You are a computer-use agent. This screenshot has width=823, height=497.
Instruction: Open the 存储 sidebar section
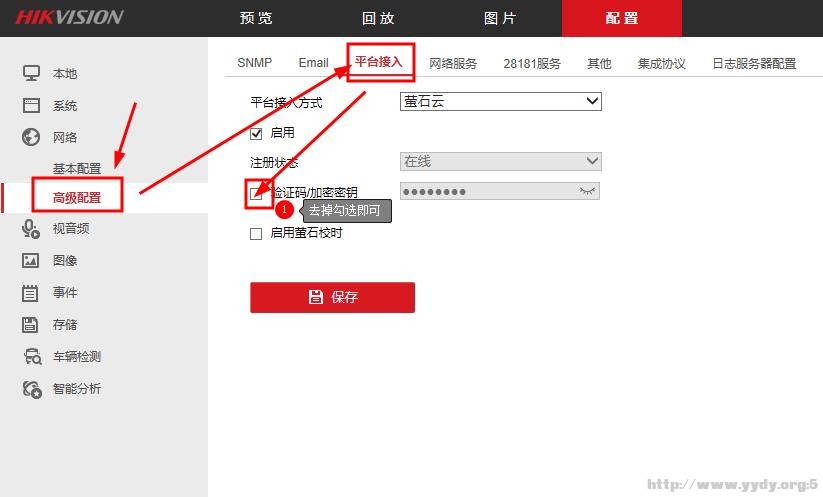coord(65,324)
